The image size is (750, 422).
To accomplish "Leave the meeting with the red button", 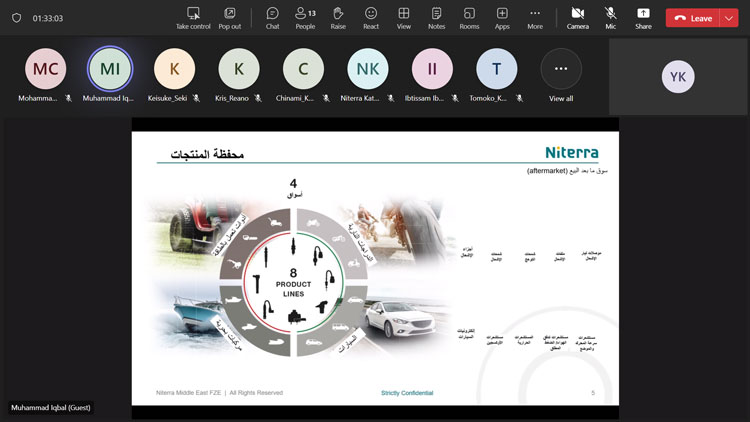I will 692,18.
